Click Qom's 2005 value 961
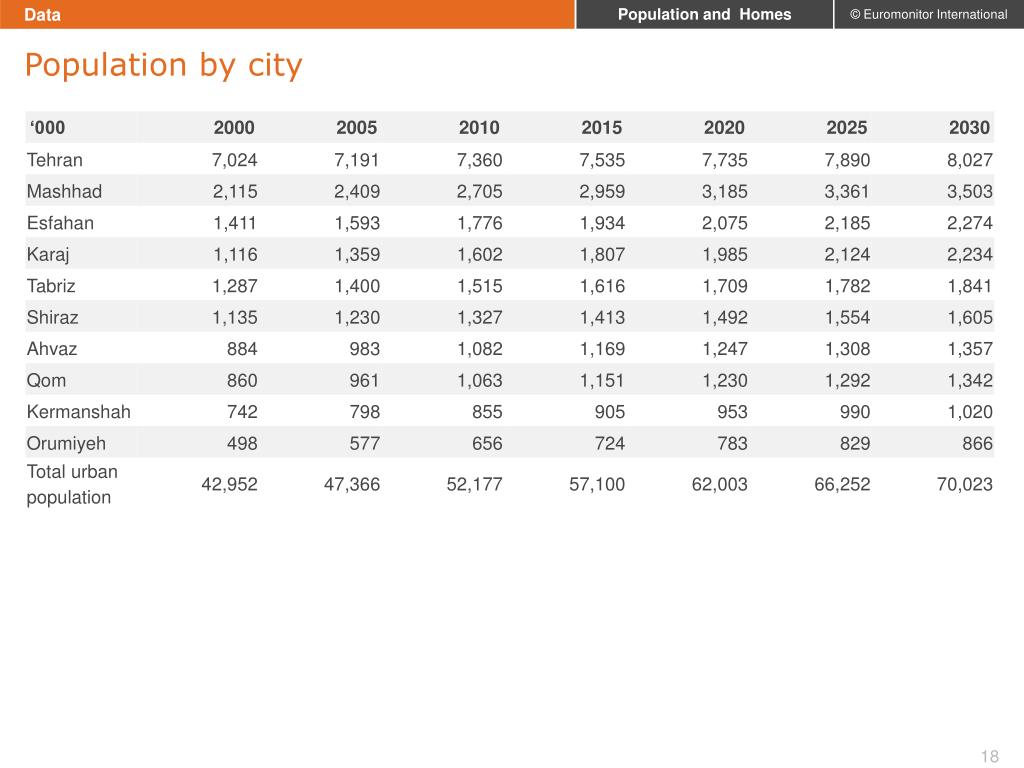This screenshot has width=1024, height=768. (x=364, y=380)
